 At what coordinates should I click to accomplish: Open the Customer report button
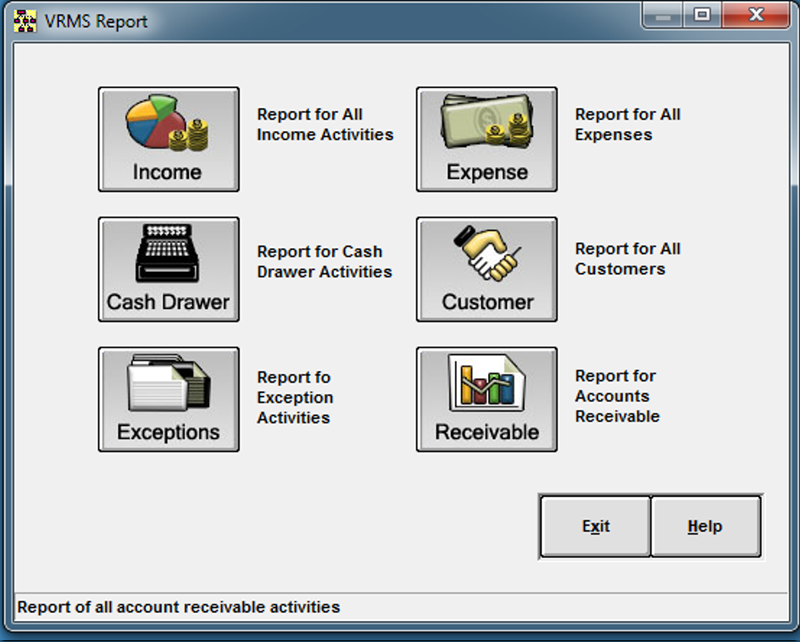coord(487,269)
